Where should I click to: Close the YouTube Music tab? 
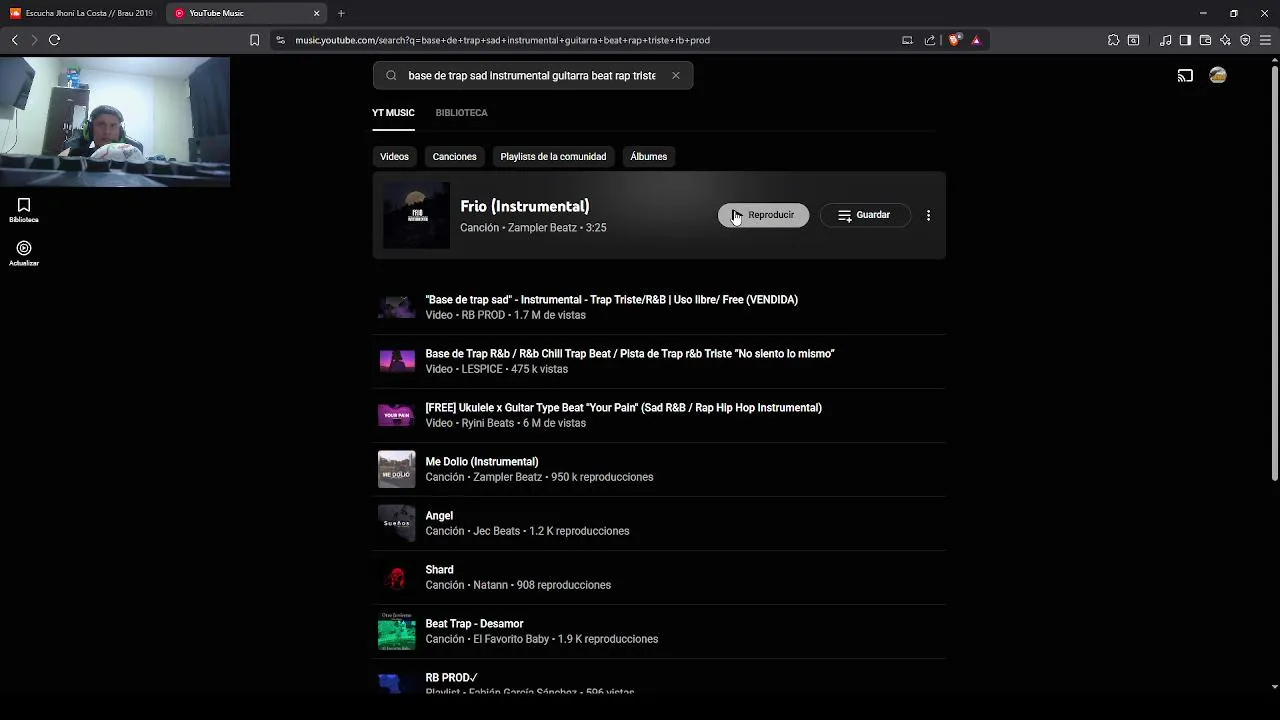click(317, 13)
